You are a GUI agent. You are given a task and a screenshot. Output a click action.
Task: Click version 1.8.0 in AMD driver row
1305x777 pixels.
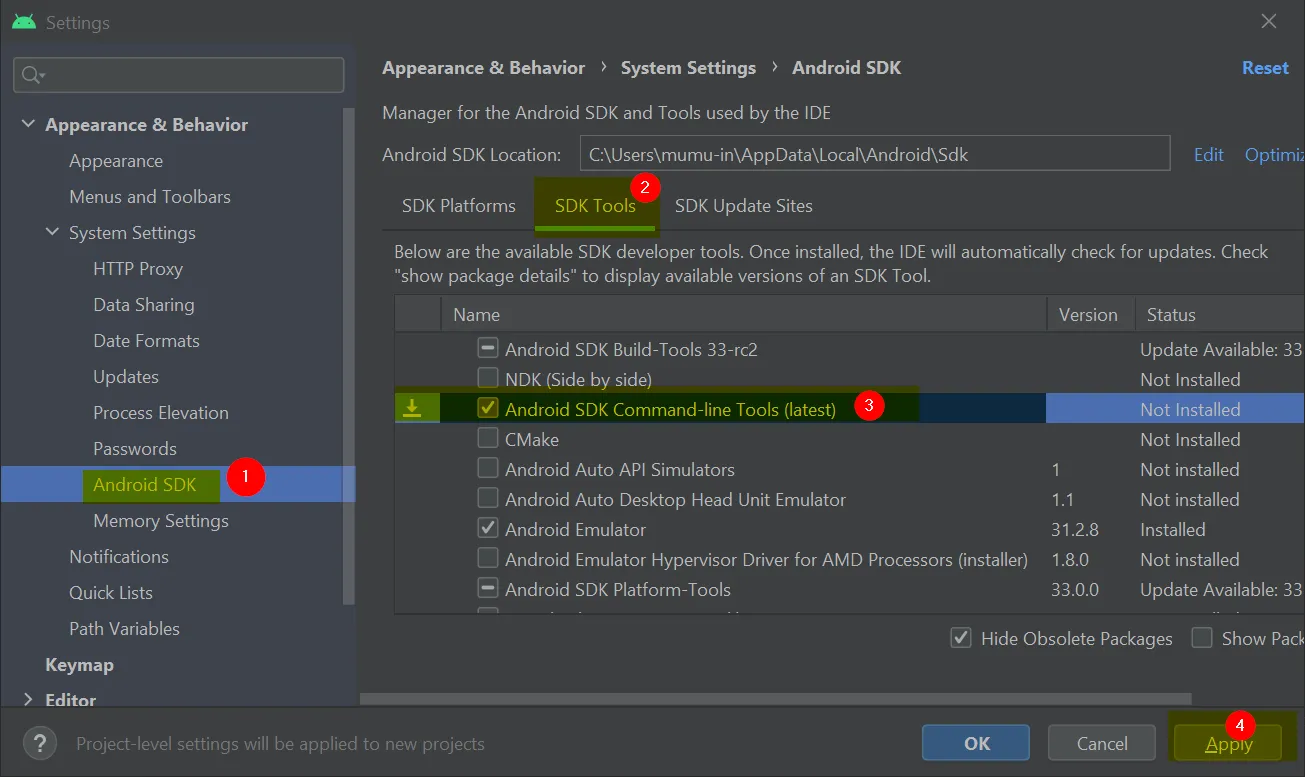coord(1071,559)
